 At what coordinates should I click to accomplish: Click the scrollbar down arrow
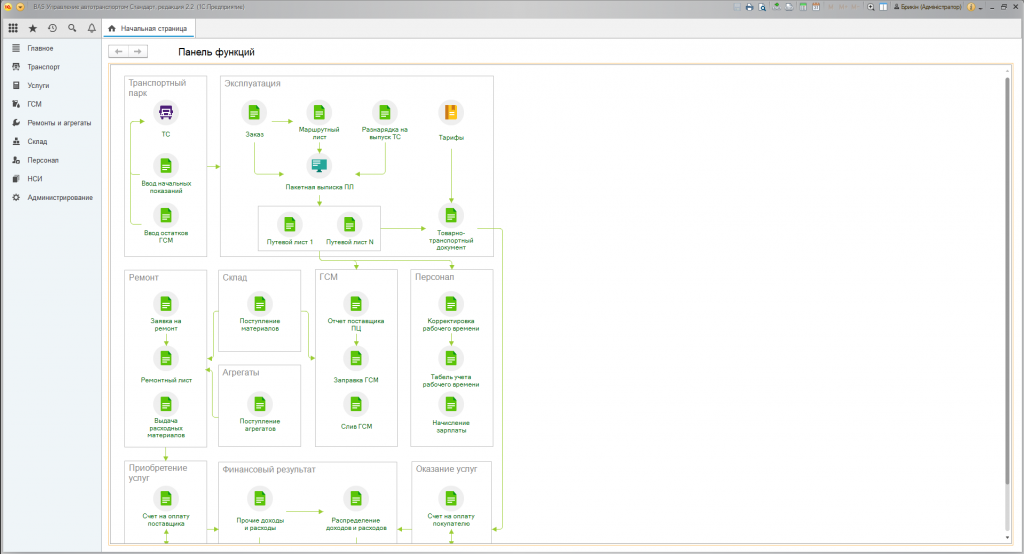pos(1007,538)
